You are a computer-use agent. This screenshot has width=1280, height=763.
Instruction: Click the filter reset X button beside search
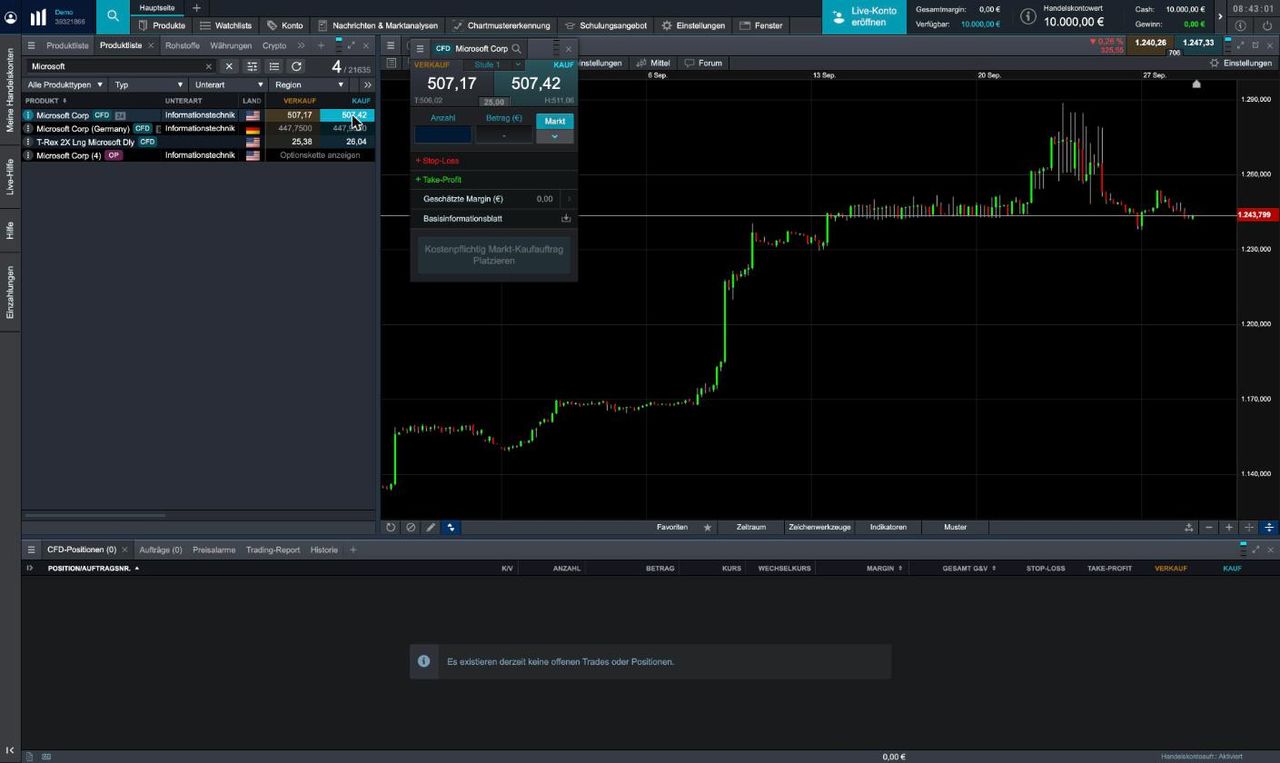[x=228, y=66]
